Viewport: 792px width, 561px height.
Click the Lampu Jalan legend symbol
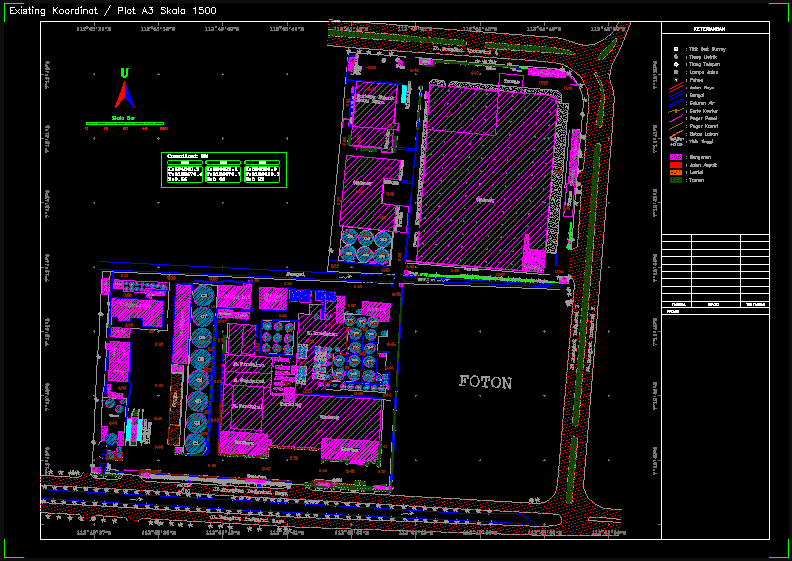676,72
